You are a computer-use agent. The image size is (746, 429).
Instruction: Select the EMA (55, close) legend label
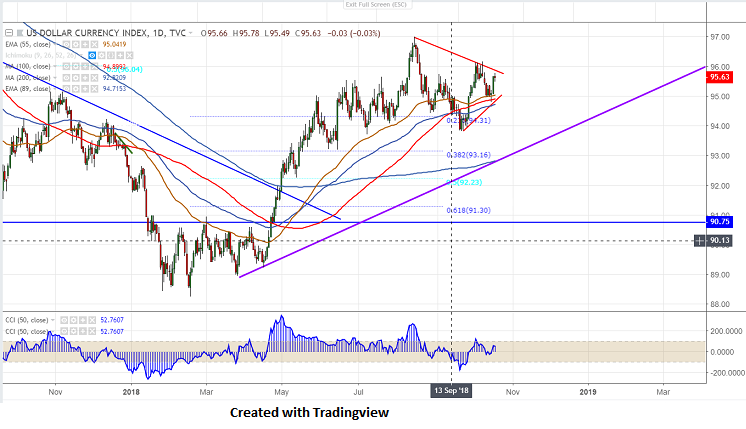point(28,44)
